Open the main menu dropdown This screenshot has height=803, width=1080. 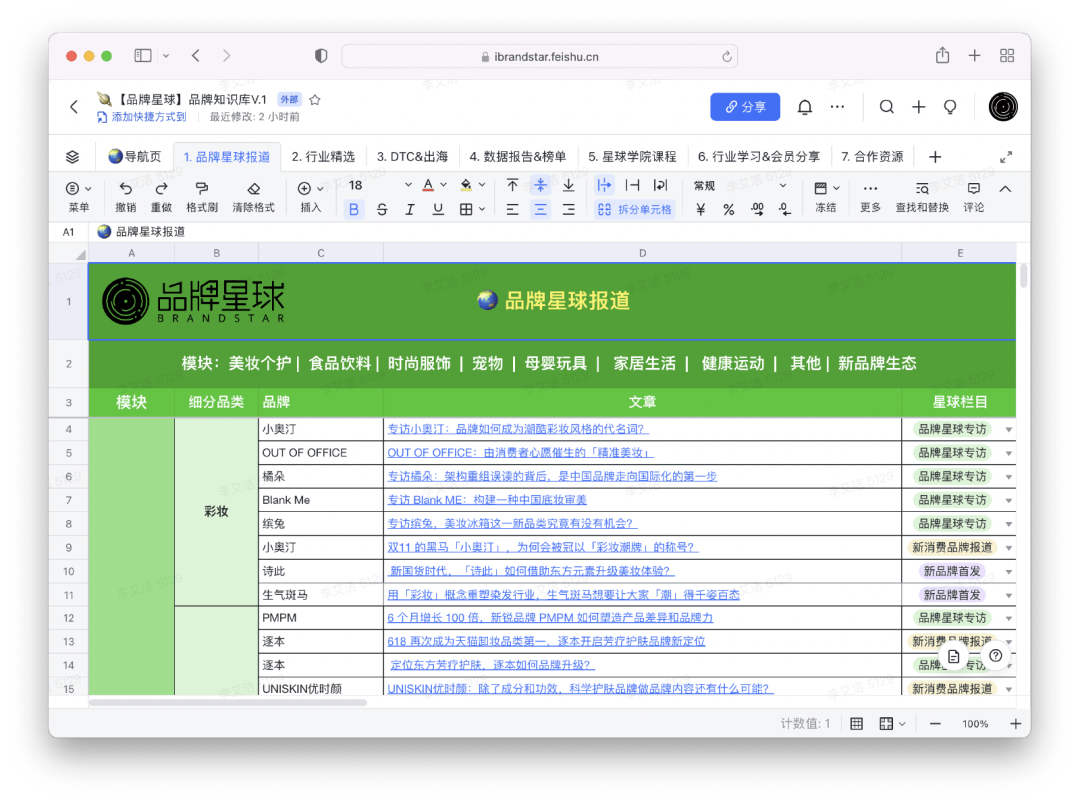point(79,196)
